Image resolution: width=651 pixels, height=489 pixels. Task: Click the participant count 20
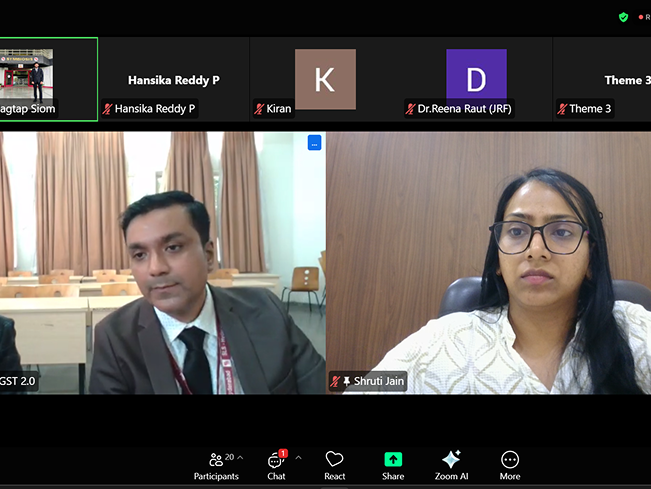[x=230, y=457]
